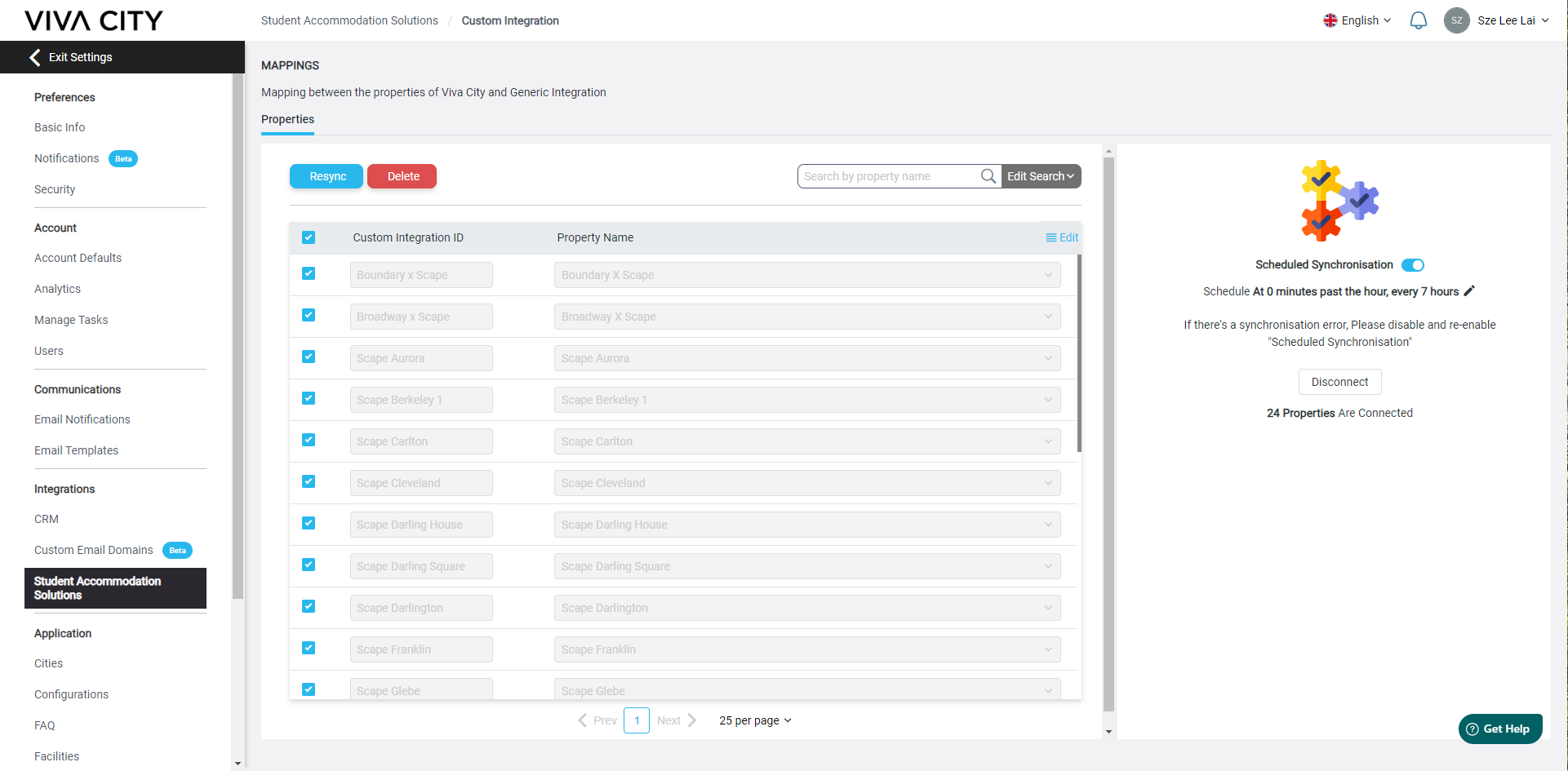The image size is (1568, 771).
Task: Open Security settings
Action: [x=55, y=189]
